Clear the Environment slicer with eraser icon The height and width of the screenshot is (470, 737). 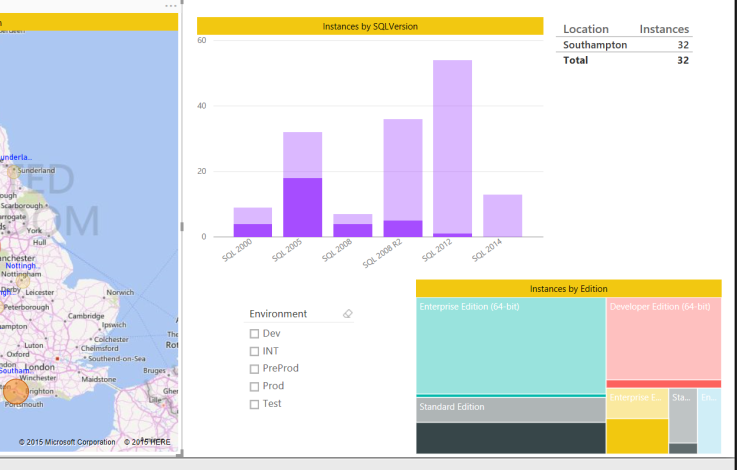point(348,314)
